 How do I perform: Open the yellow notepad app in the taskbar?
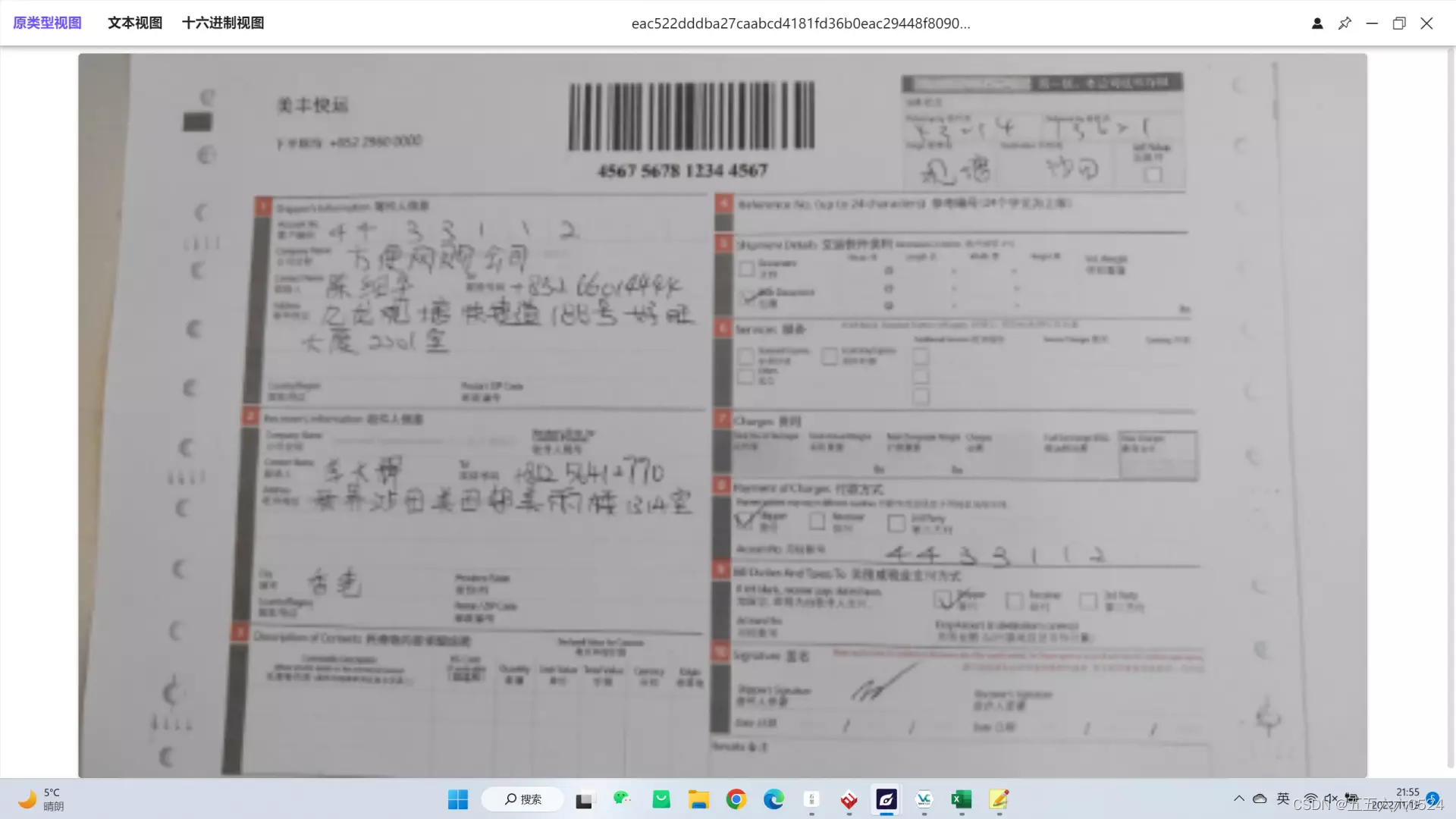(x=999, y=799)
